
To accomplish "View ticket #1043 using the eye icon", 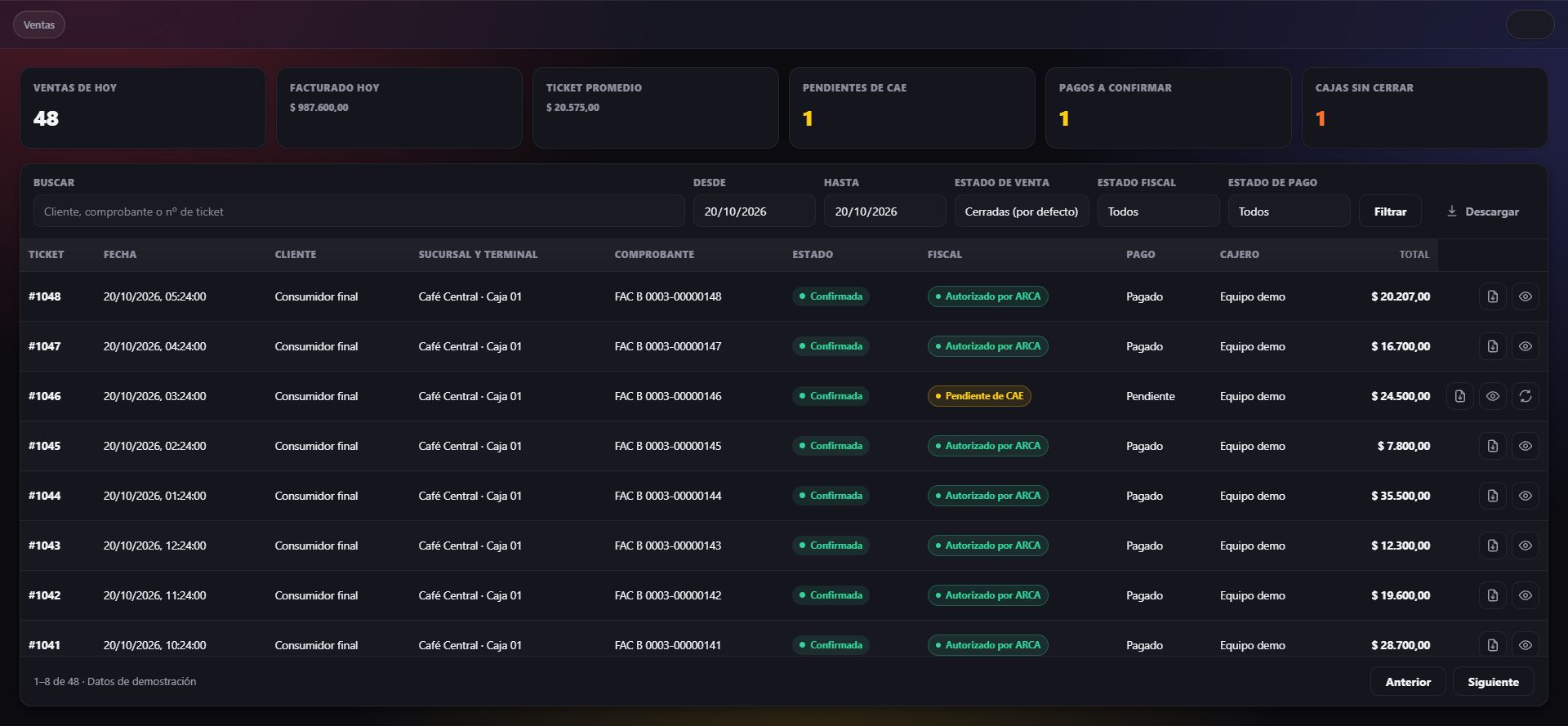I will pyautogui.click(x=1525, y=546).
